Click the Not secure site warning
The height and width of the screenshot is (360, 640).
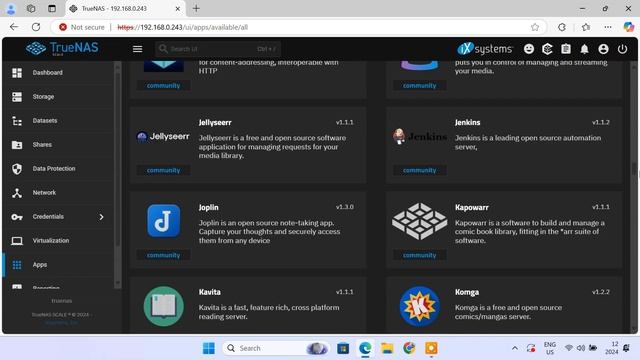(82, 27)
